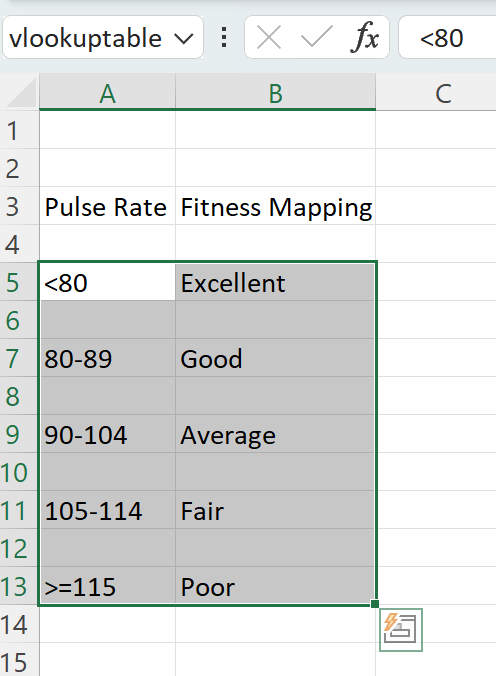Click the Excellent cell
Screen dimensions: 496x676
tap(276, 282)
